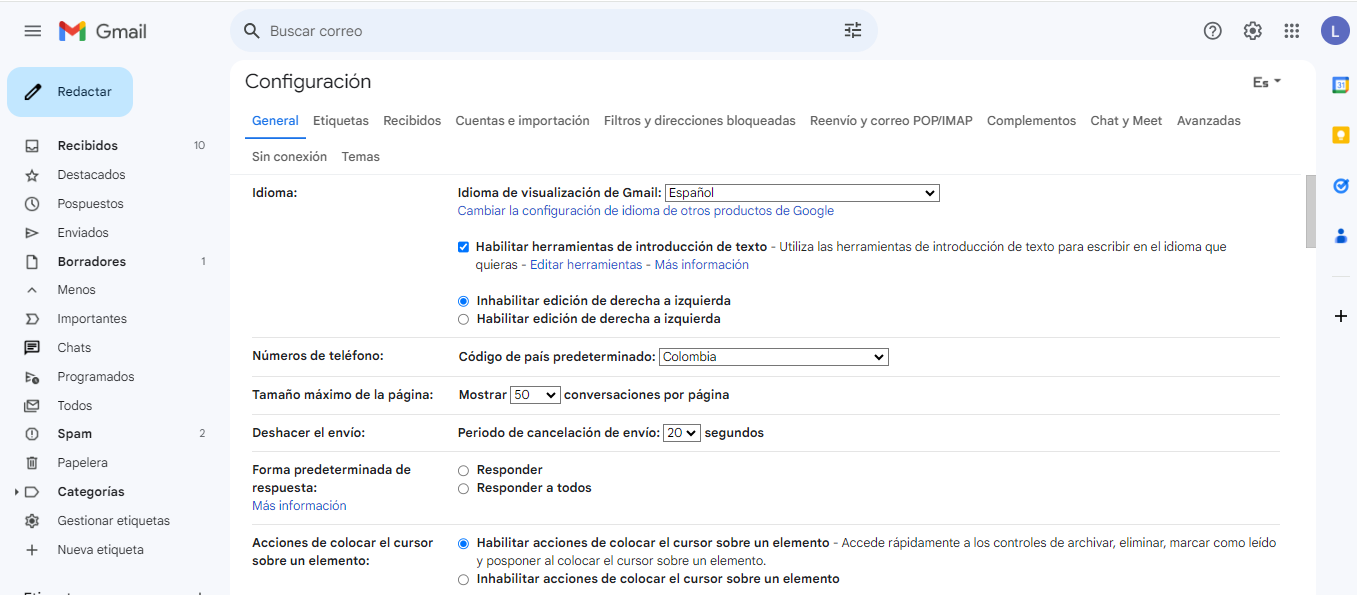Open Google Tasks side panel icon
Image resolution: width=1365 pixels, height=595 pixels.
(x=1341, y=185)
